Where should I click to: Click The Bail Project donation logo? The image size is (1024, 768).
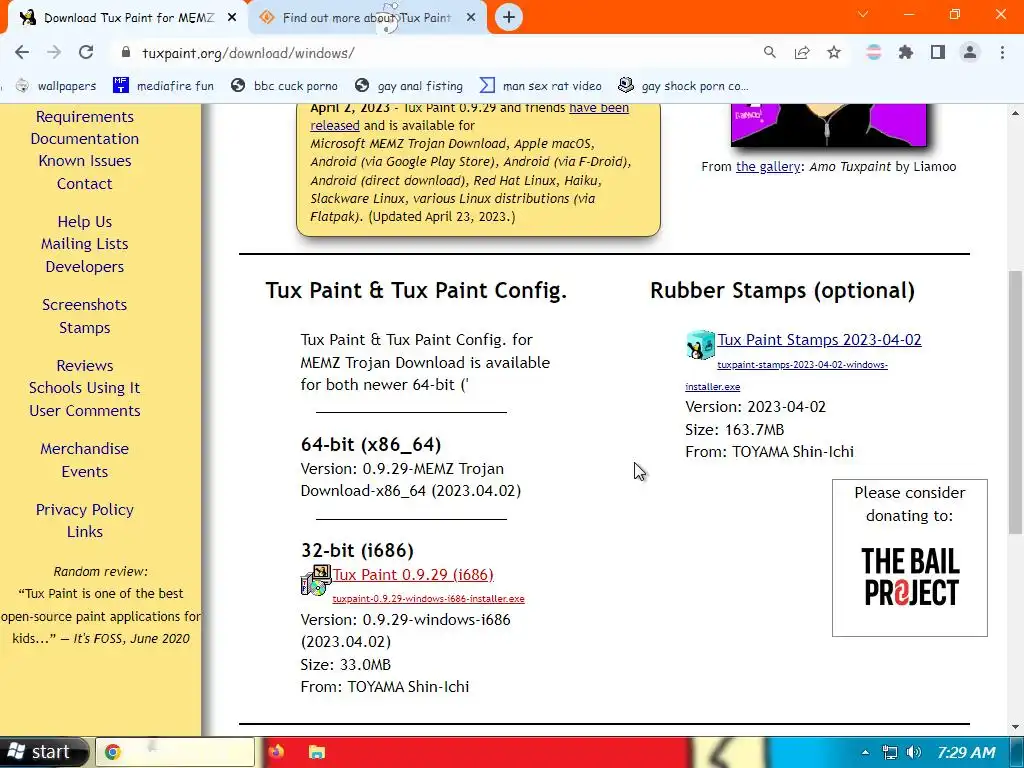pyautogui.click(x=910, y=577)
